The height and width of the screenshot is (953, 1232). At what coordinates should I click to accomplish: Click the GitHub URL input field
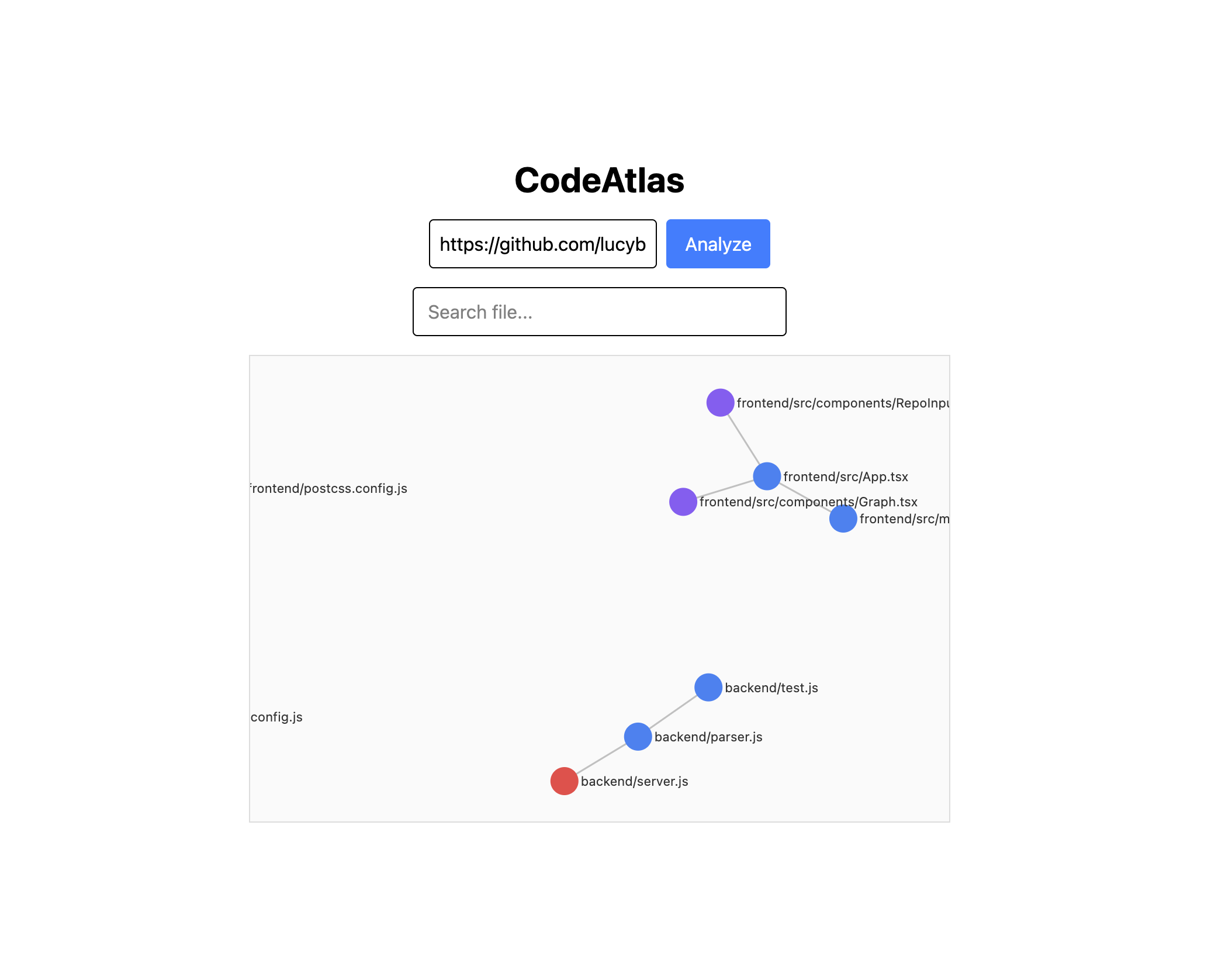click(542, 244)
